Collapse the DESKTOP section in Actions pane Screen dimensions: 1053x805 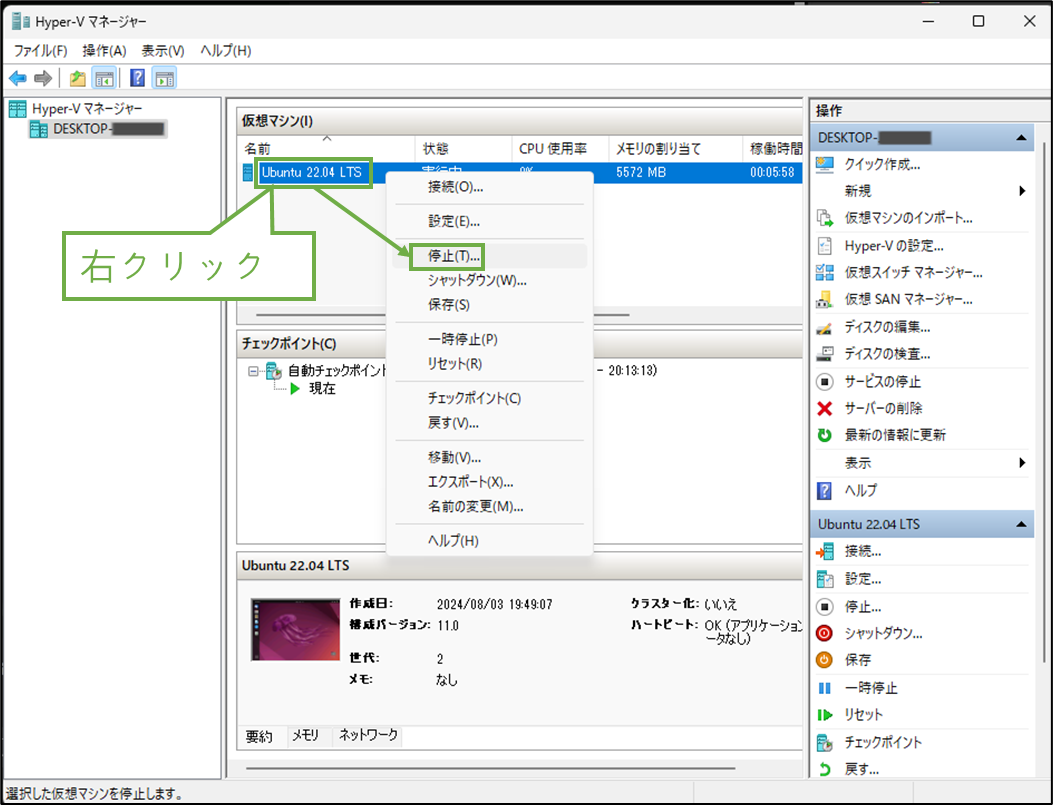pyautogui.click(x=1021, y=138)
